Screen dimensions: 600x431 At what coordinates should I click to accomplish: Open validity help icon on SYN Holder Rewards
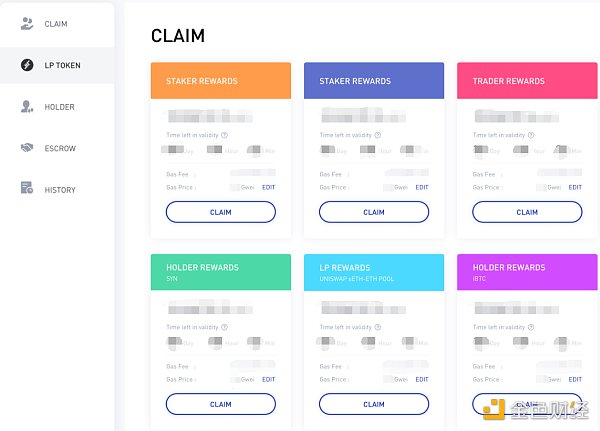pyautogui.click(x=225, y=327)
